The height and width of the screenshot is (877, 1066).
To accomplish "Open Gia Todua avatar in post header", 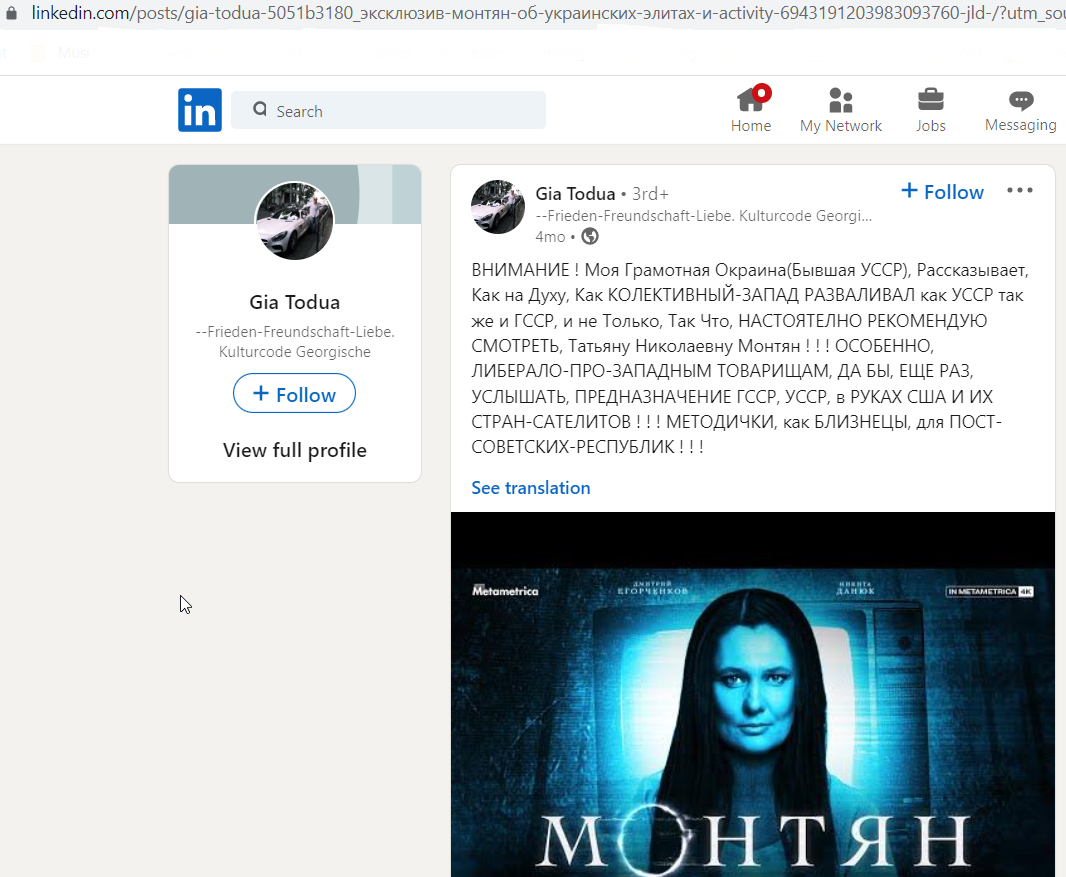I will [x=498, y=207].
